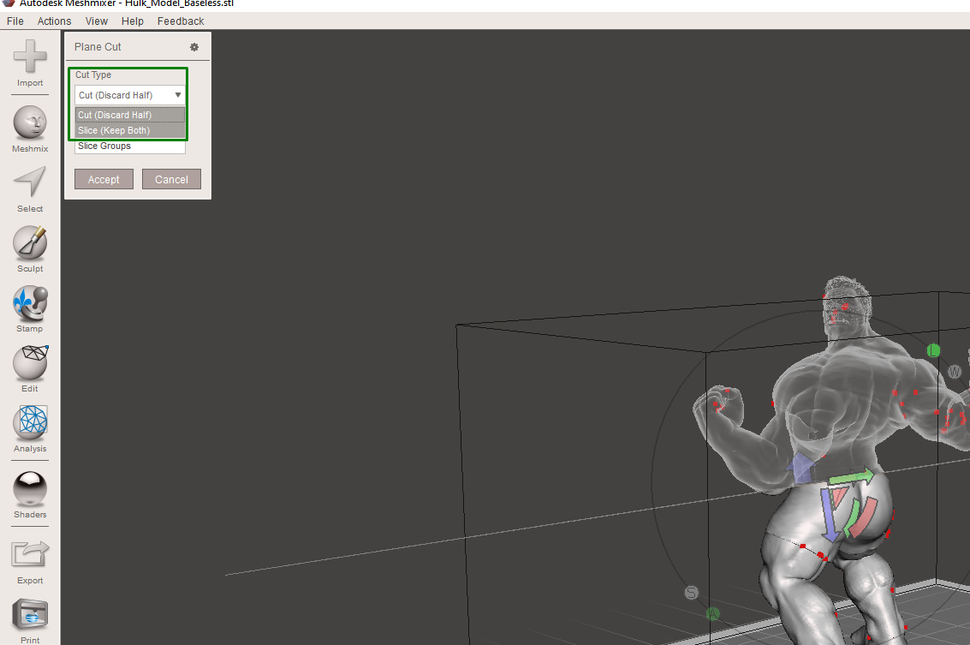
Task: Open Plane Cut settings gear
Action: (x=196, y=47)
